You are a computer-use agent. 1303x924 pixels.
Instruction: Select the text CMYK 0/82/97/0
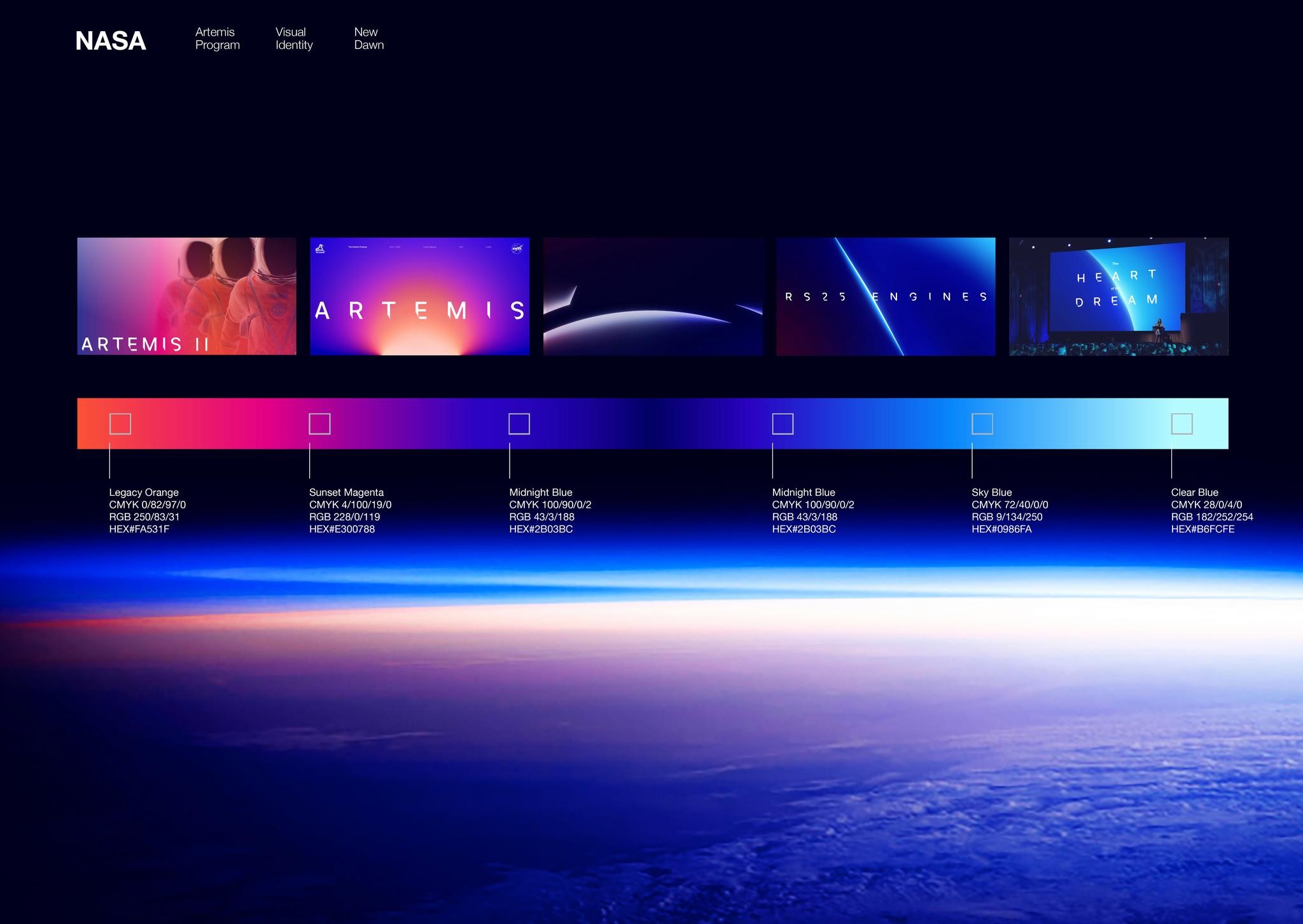[148, 505]
